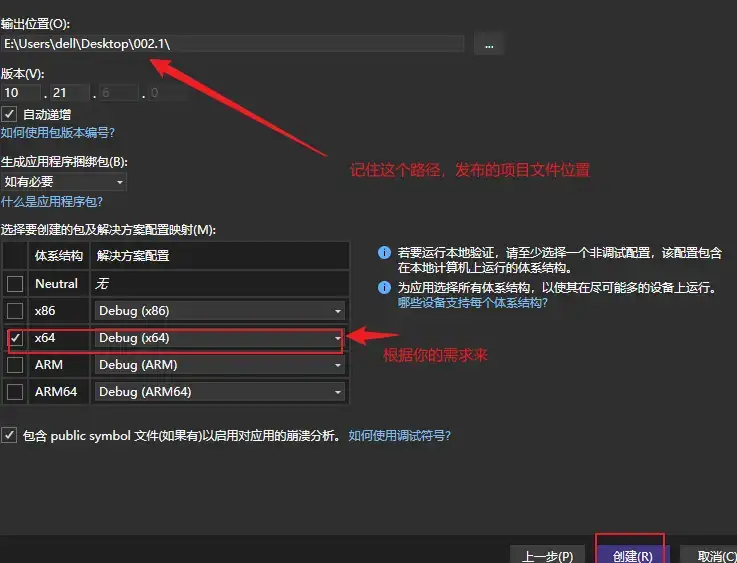Open the browse button for output location

tap(489, 45)
